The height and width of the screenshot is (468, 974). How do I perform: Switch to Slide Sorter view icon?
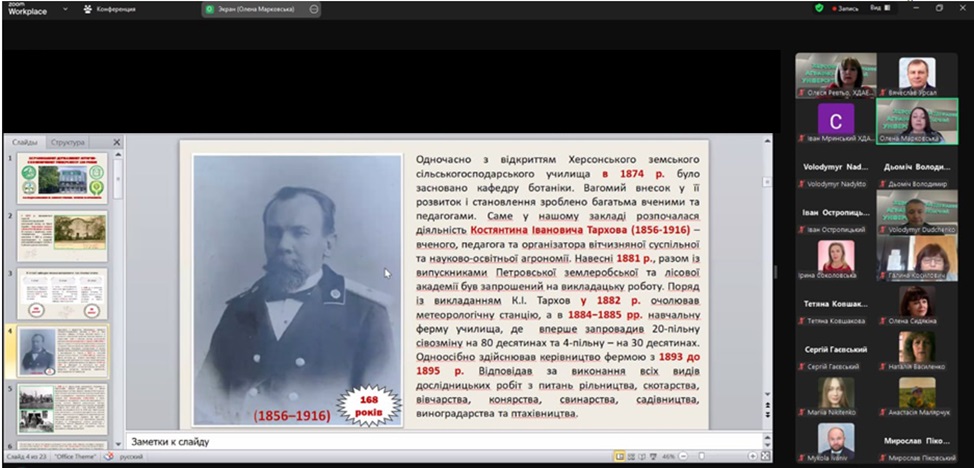630,457
